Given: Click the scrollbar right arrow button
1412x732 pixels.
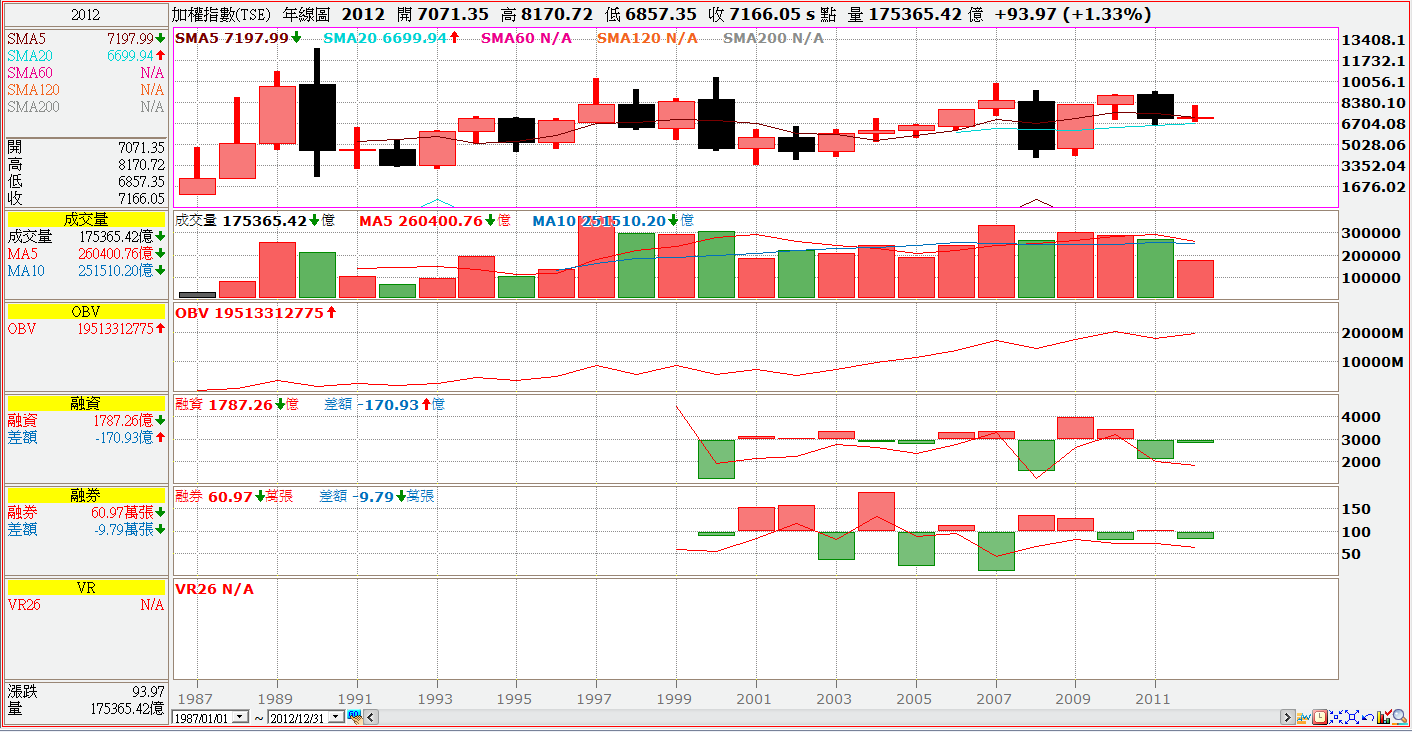Looking at the screenshot, I should (x=1288, y=717).
